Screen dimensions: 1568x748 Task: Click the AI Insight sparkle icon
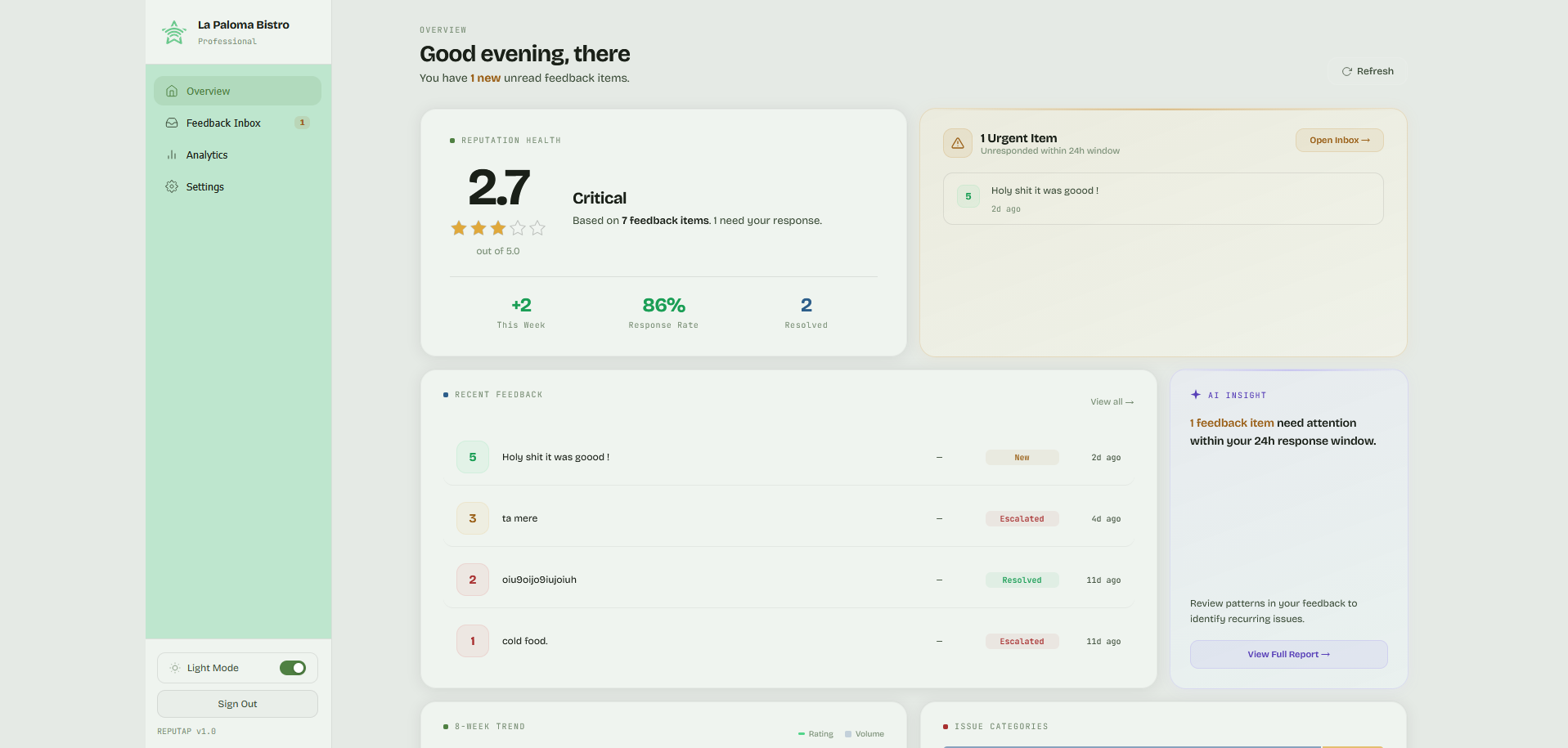[1196, 395]
